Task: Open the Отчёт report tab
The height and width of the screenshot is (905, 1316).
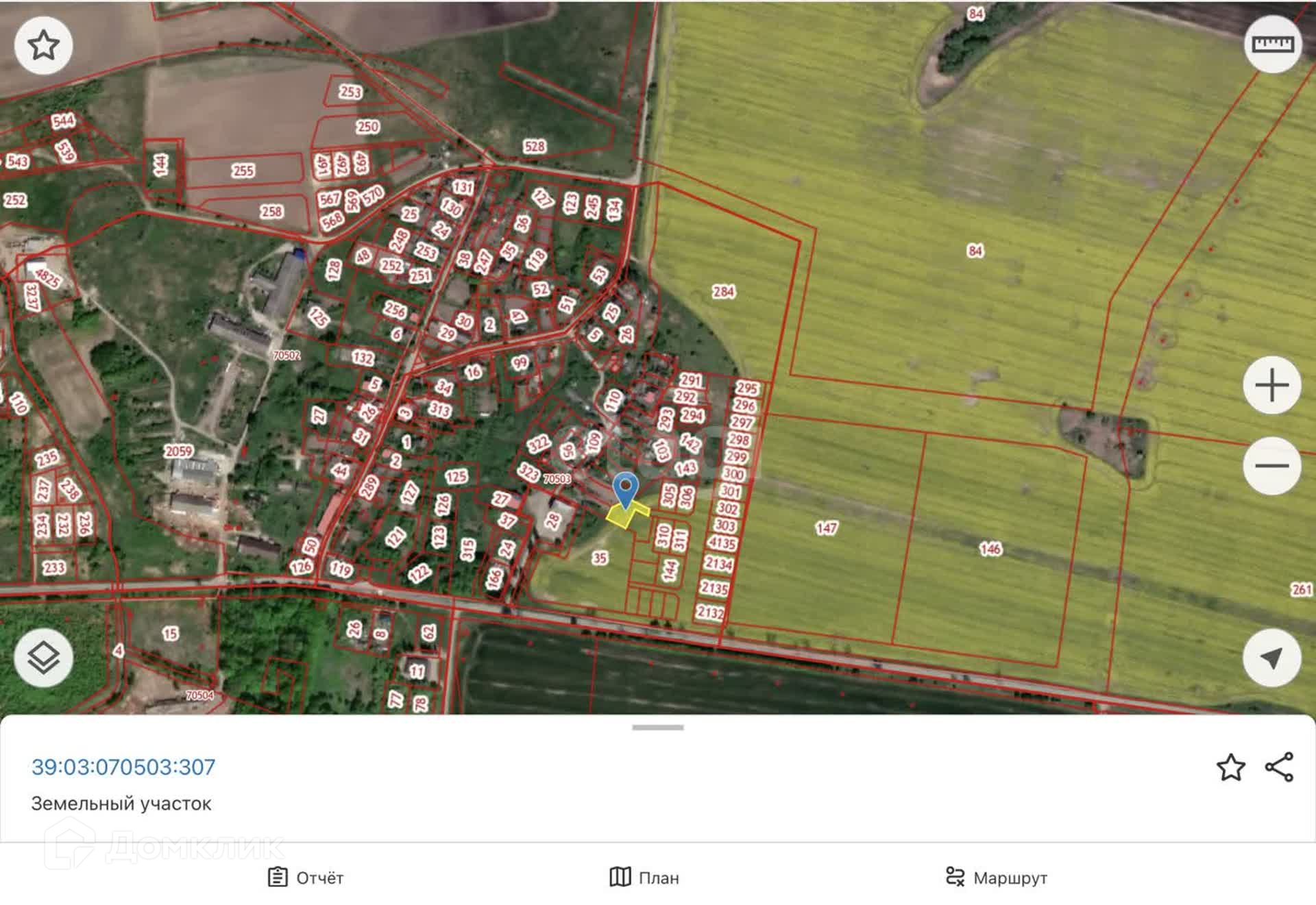Action: pos(306,878)
